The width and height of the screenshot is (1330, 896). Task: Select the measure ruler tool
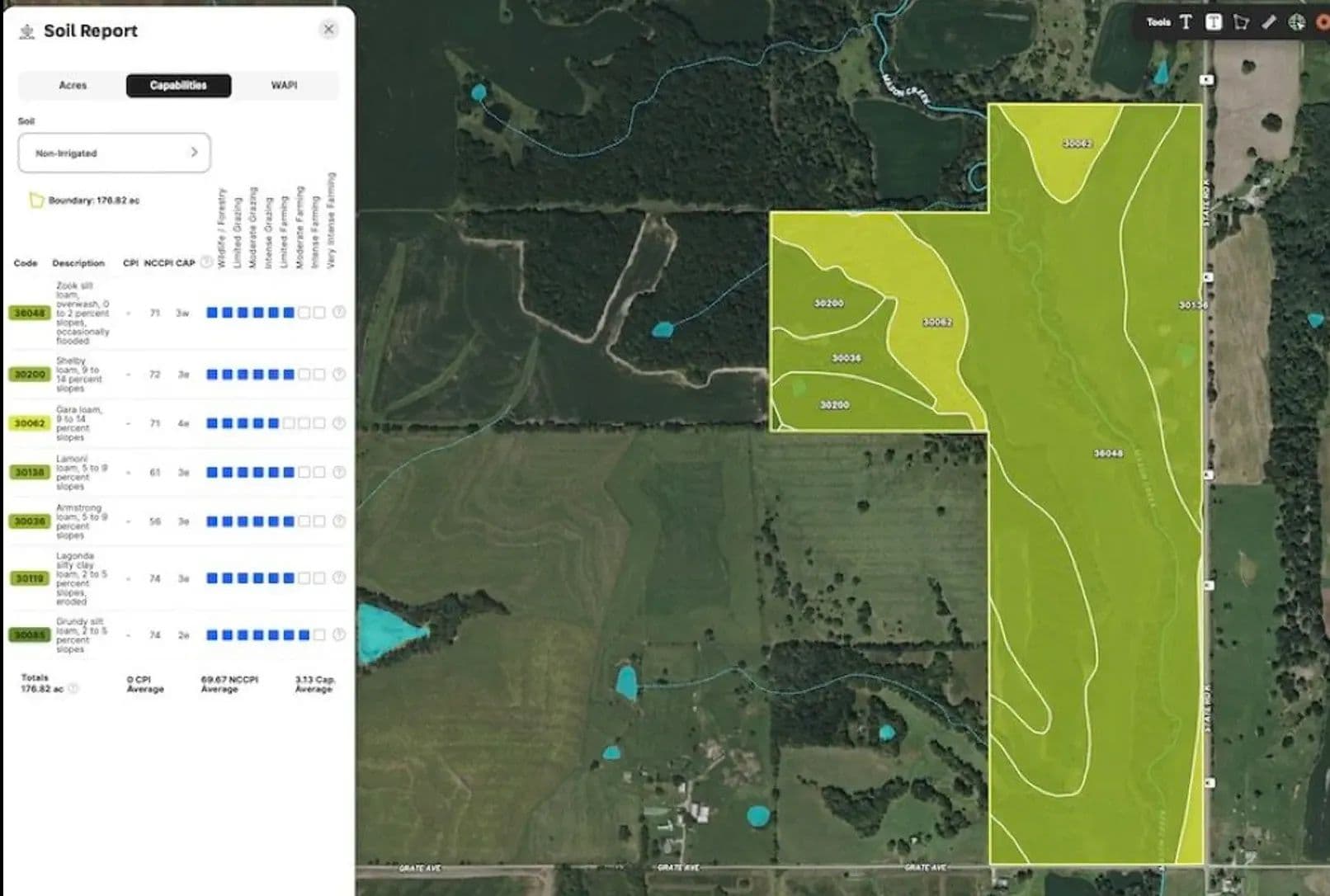click(x=1269, y=22)
